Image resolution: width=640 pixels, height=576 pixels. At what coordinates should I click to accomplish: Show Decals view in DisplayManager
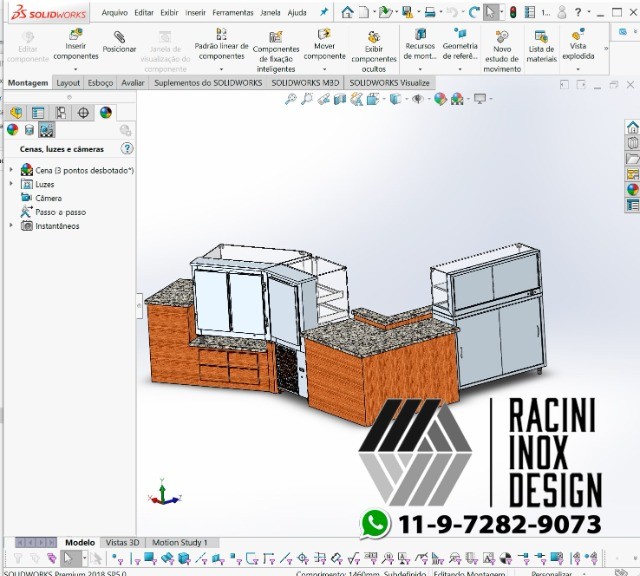coord(29,130)
